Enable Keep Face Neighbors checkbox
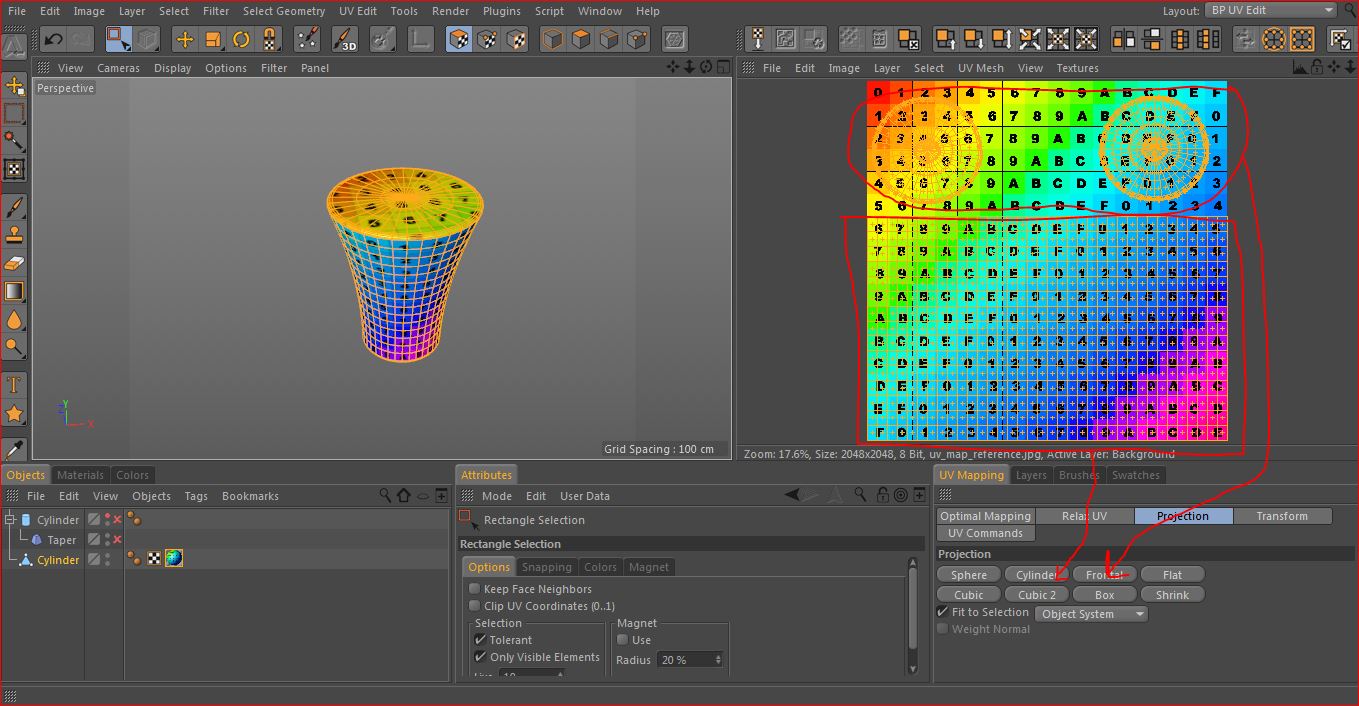 tap(475, 589)
